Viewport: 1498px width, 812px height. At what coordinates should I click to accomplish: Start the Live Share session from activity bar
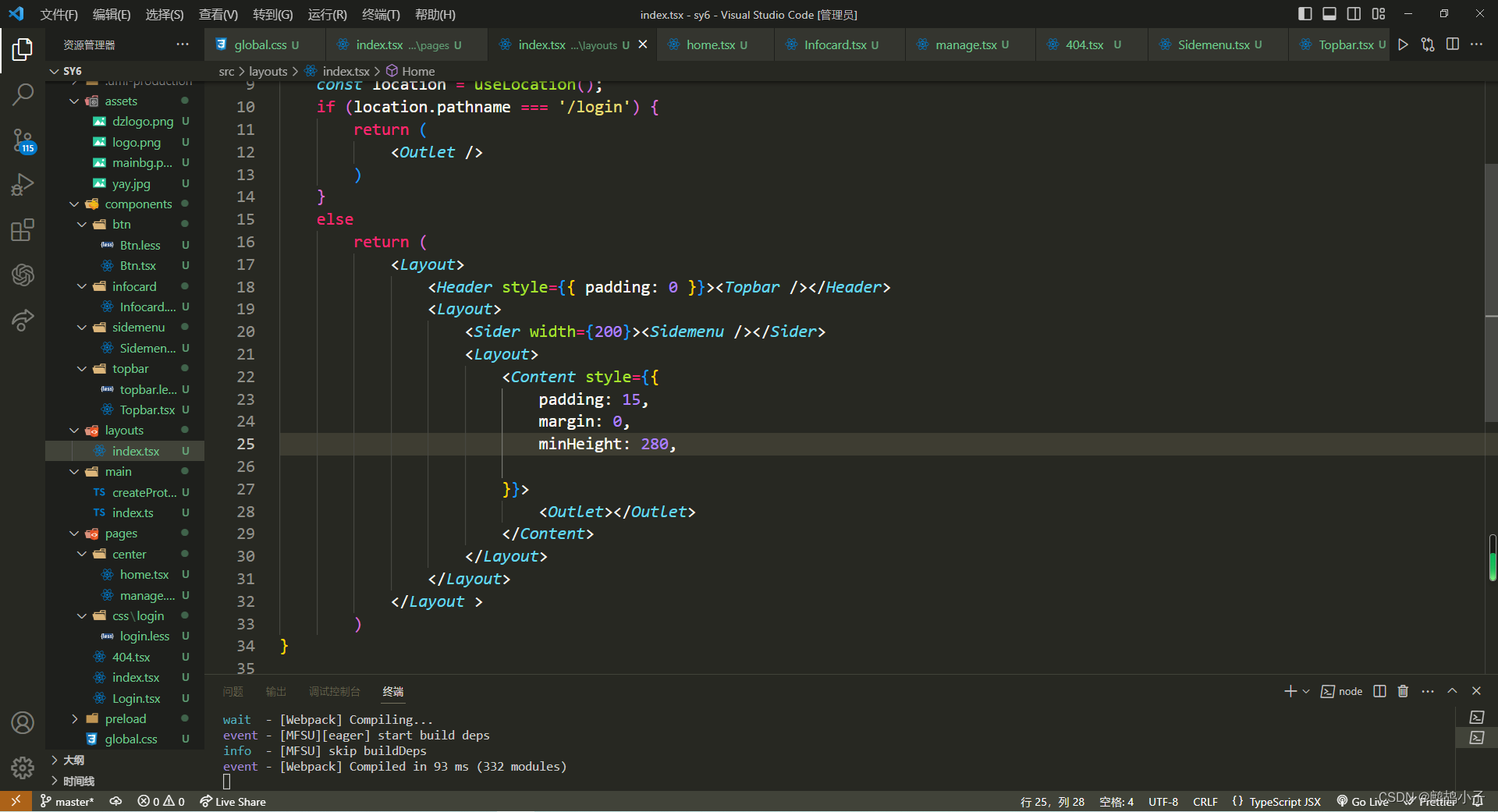[x=23, y=321]
